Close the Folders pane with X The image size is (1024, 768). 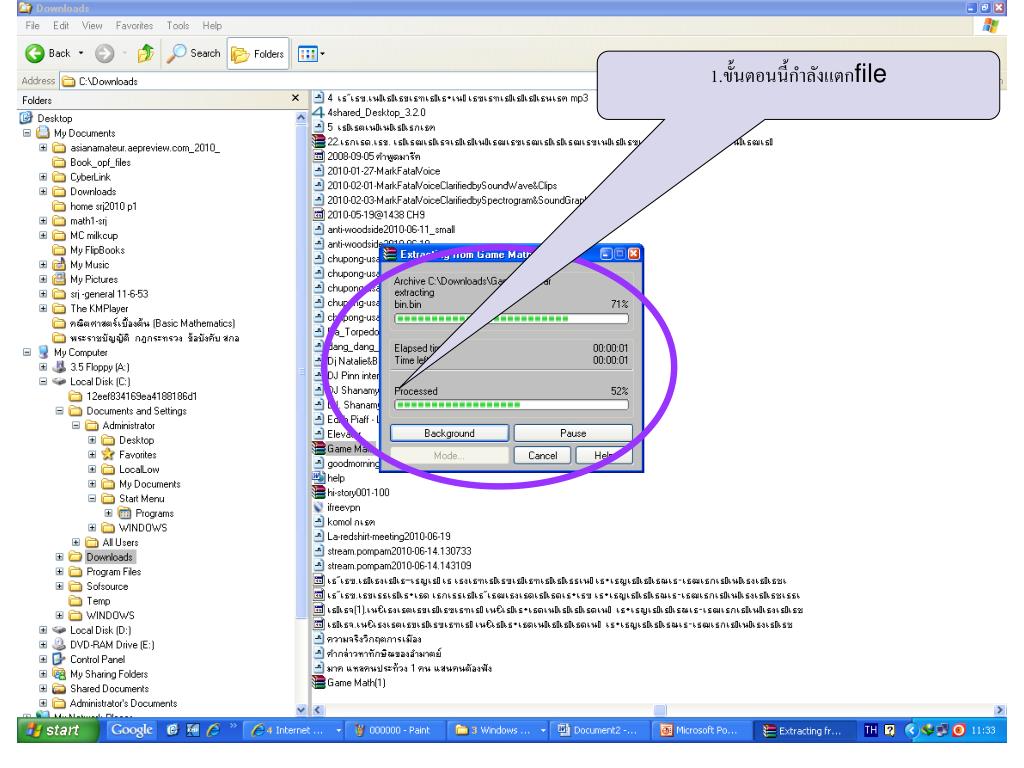tap(295, 98)
